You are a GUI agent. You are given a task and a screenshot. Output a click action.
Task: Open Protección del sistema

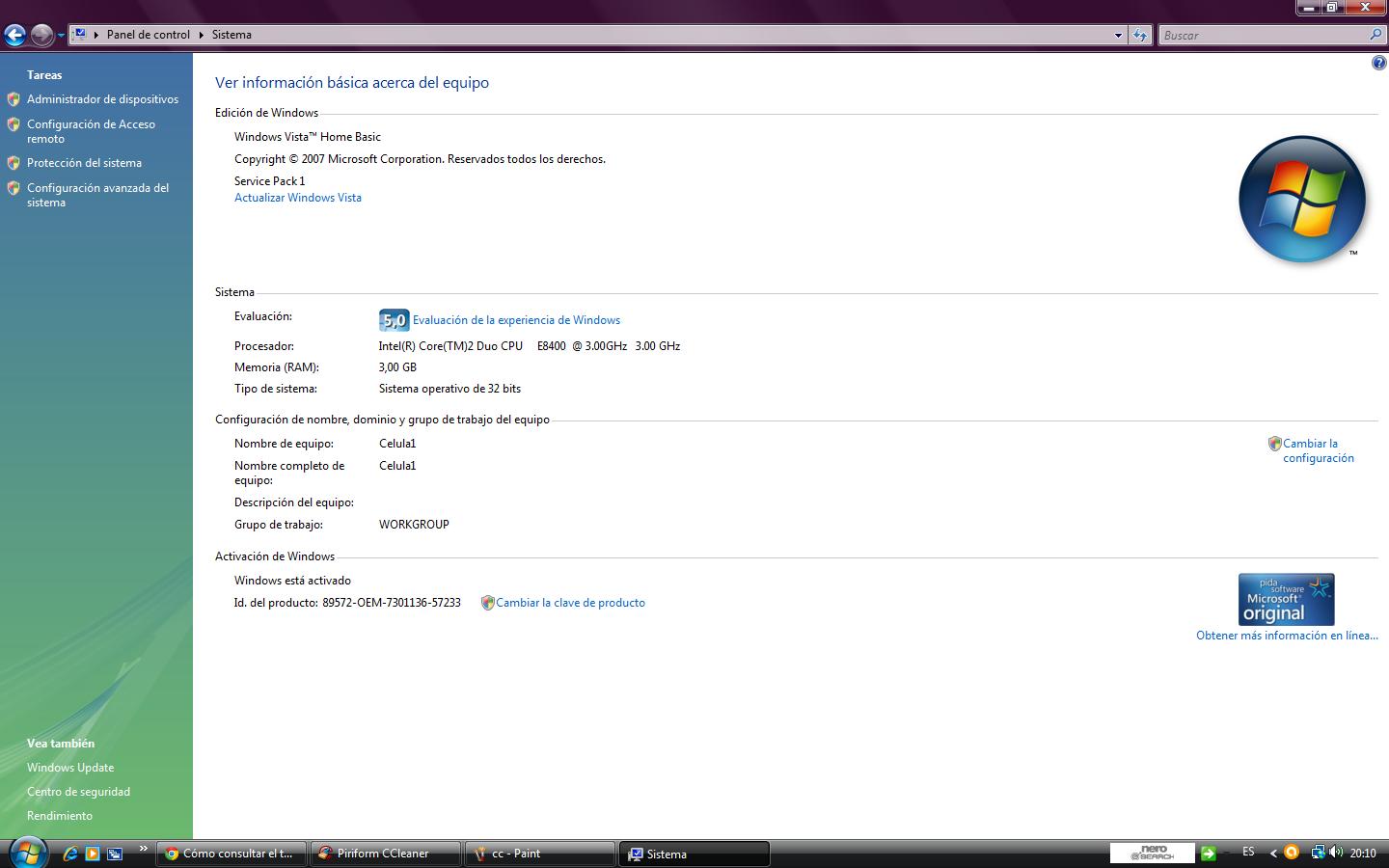point(84,163)
